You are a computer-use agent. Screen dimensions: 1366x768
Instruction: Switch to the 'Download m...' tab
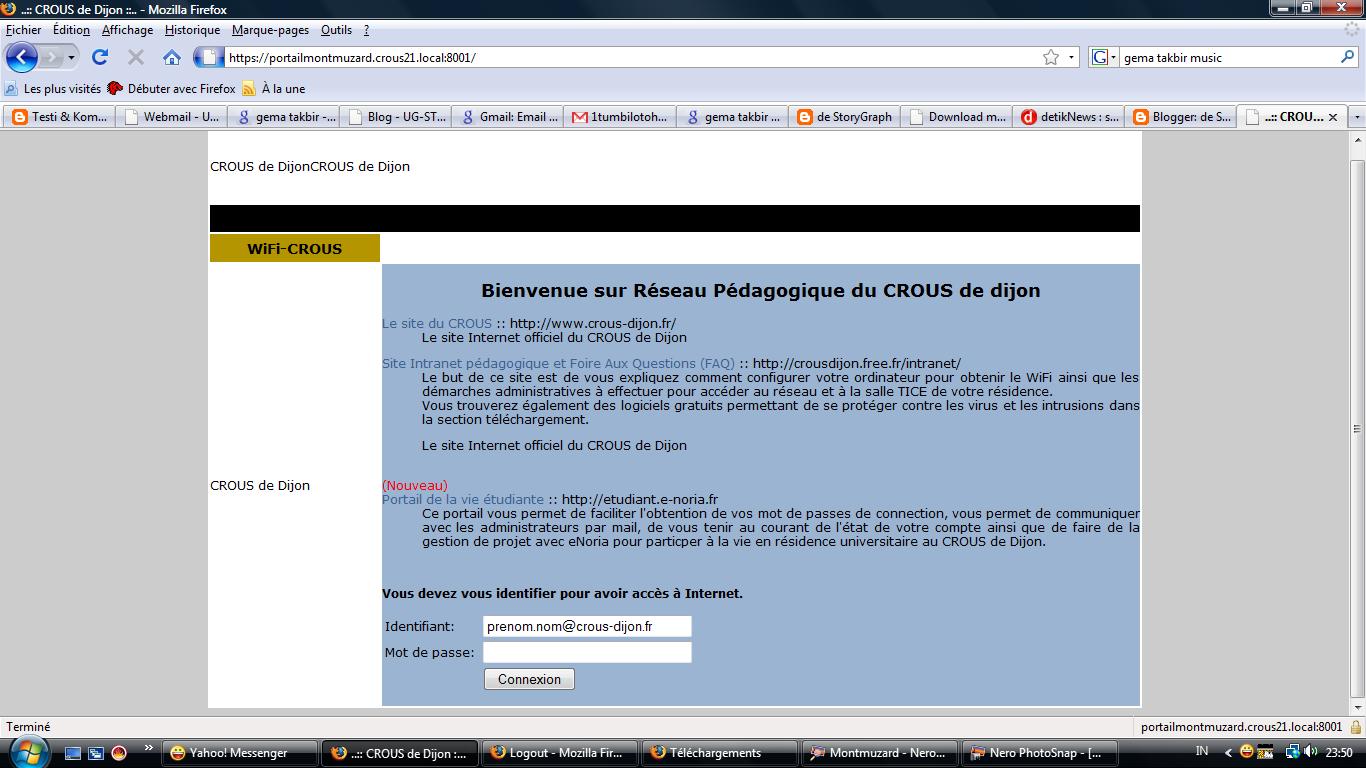[955, 117]
